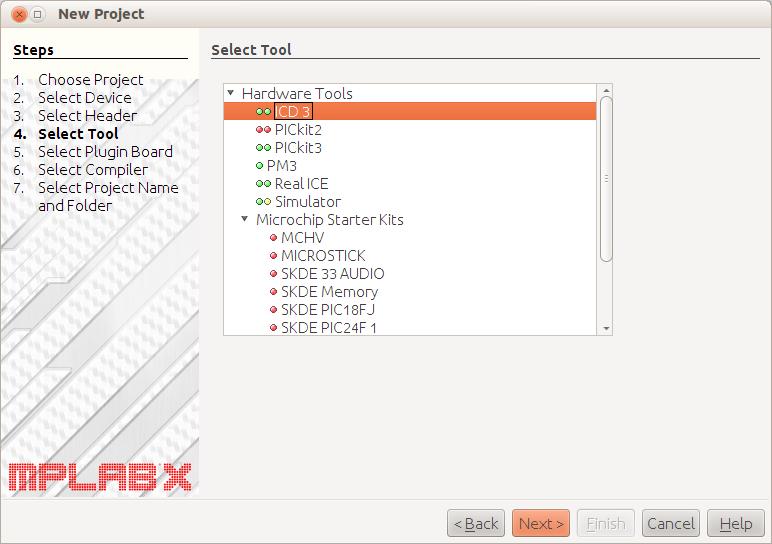The image size is (772, 544).
Task: Click the red dot beside SKDE PIC24F 1
Action: pyautogui.click(x=274, y=327)
